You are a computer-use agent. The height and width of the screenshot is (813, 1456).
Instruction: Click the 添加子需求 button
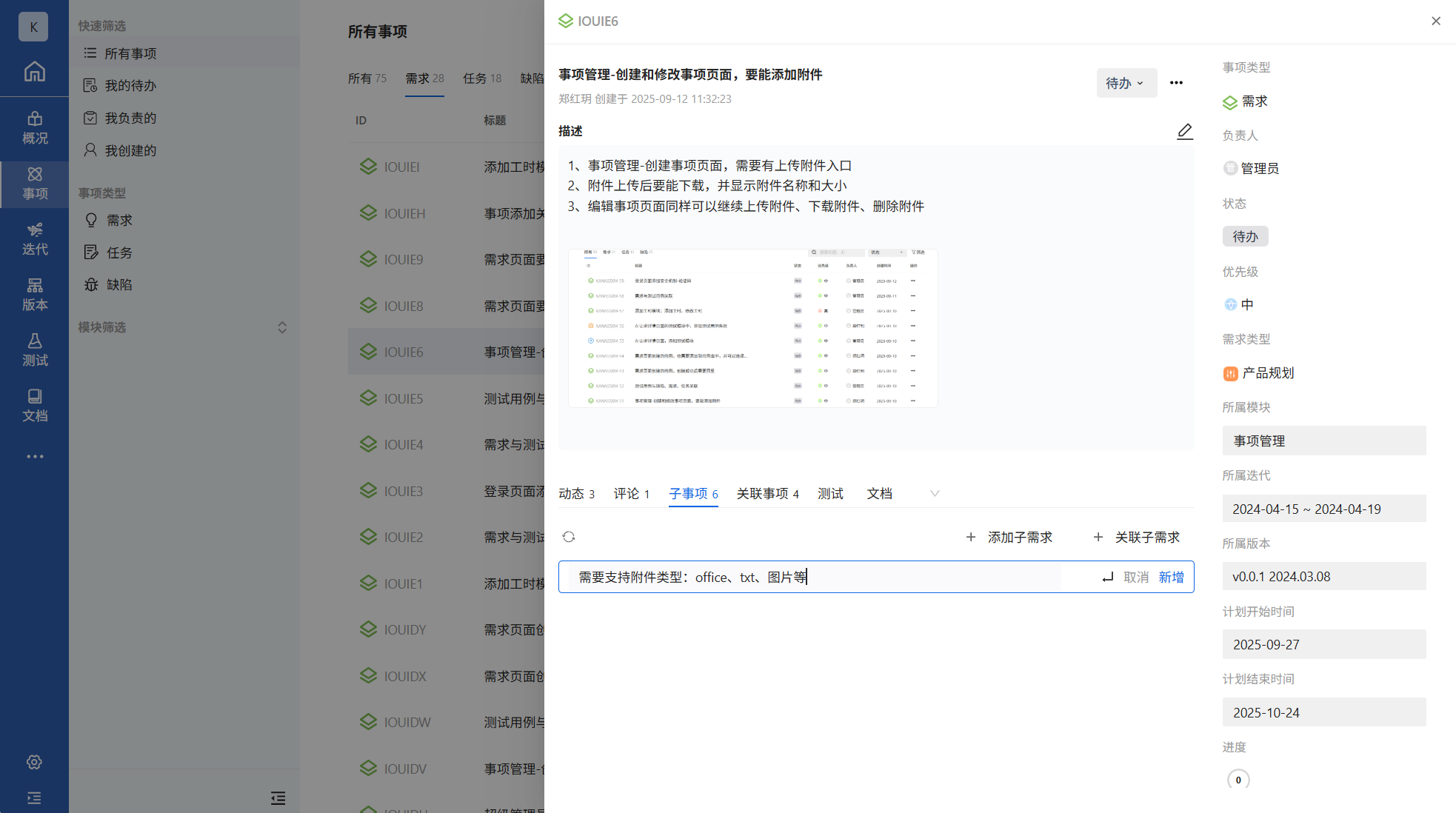[x=1009, y=537]
